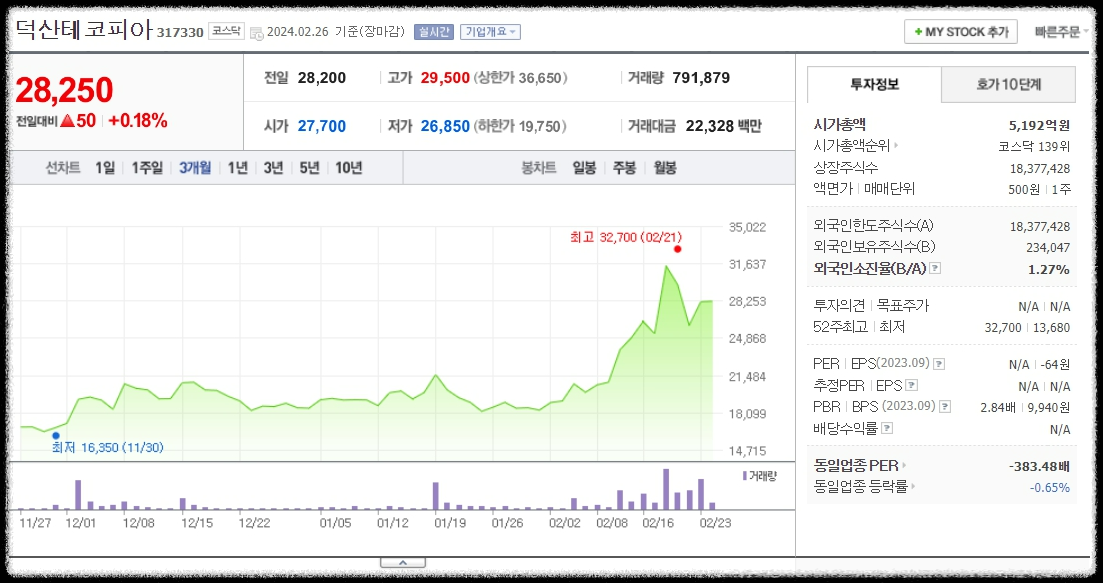This screenshot has height=583, width=1103.
Task: Click the 외국인소진율 value 1.27%
Action: coord(1049,269)
